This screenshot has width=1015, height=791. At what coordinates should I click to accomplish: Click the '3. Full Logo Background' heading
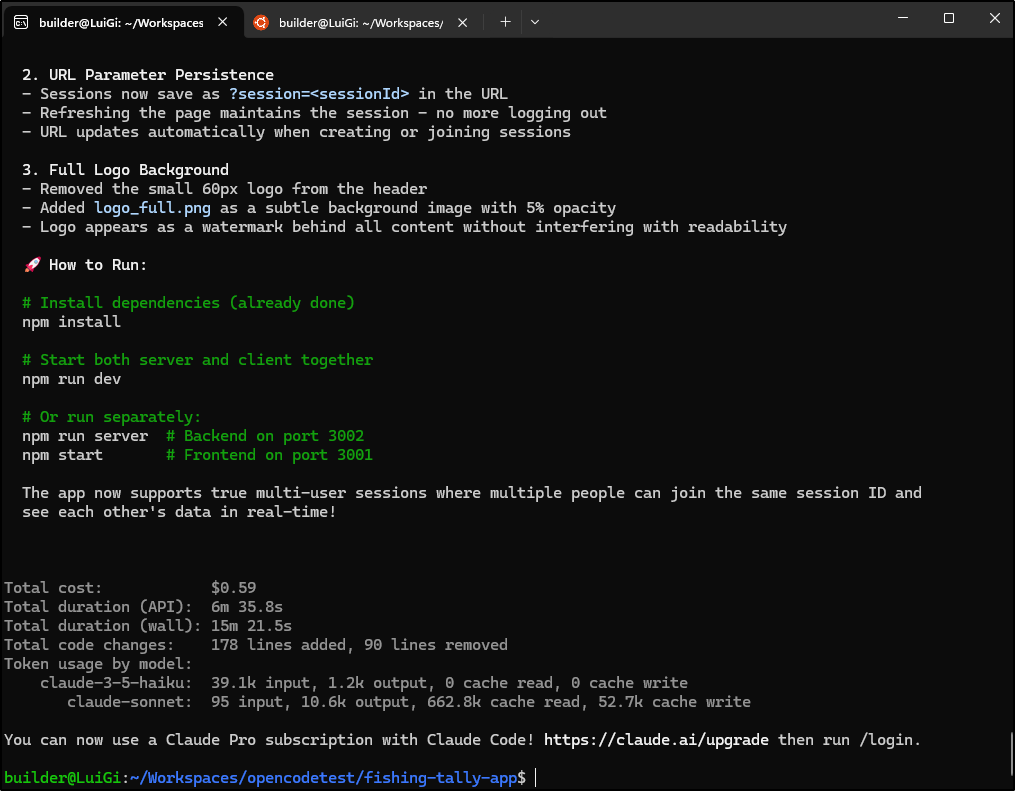tap(126, 170)
